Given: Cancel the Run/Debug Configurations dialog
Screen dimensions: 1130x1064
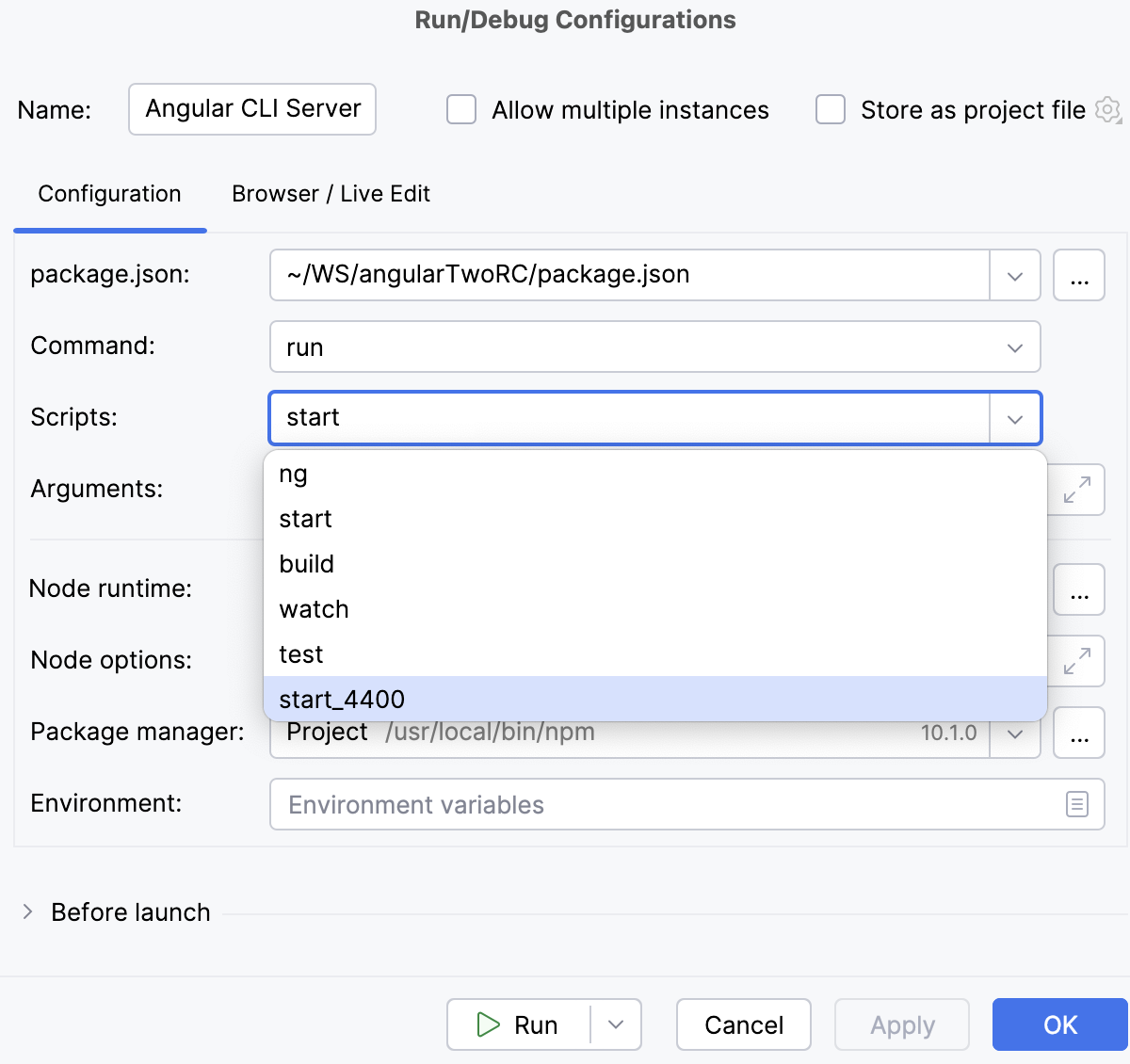Looking at the screenshot, I should (x=743, y=1024).
